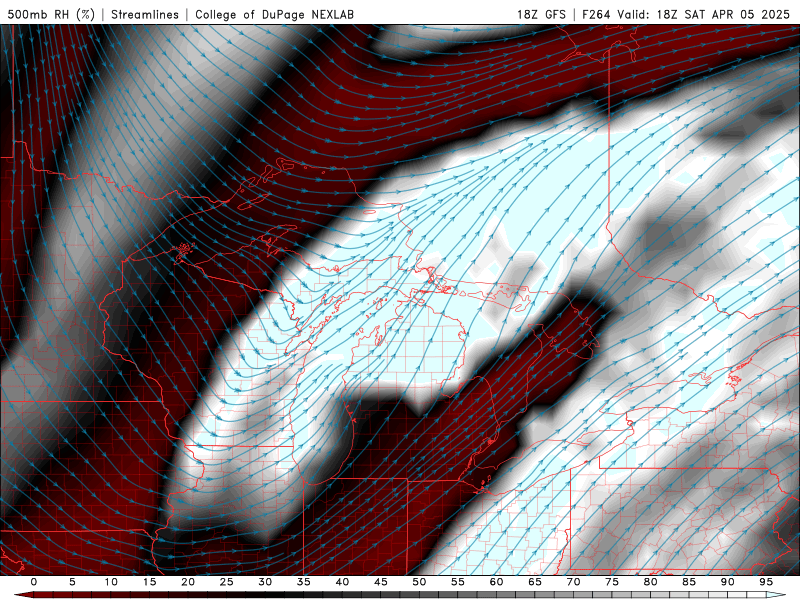Select the "85" label on the color scale
Screen dimensions: 800x600
689,582
